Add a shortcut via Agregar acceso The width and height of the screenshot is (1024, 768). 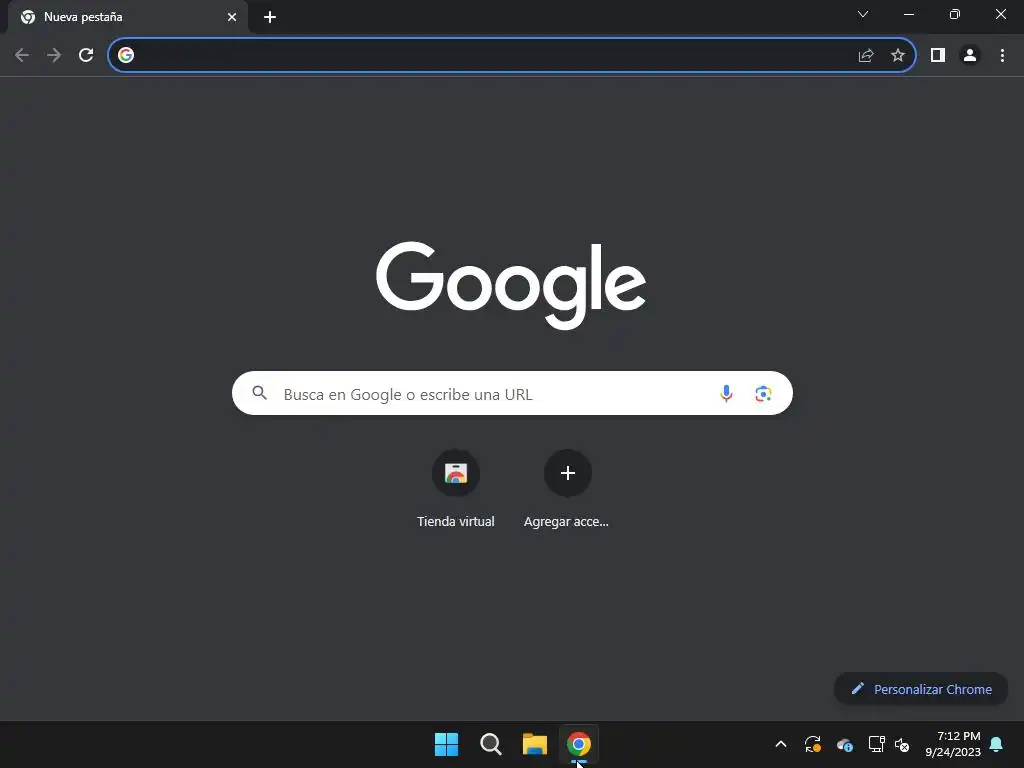click(567, 488)
